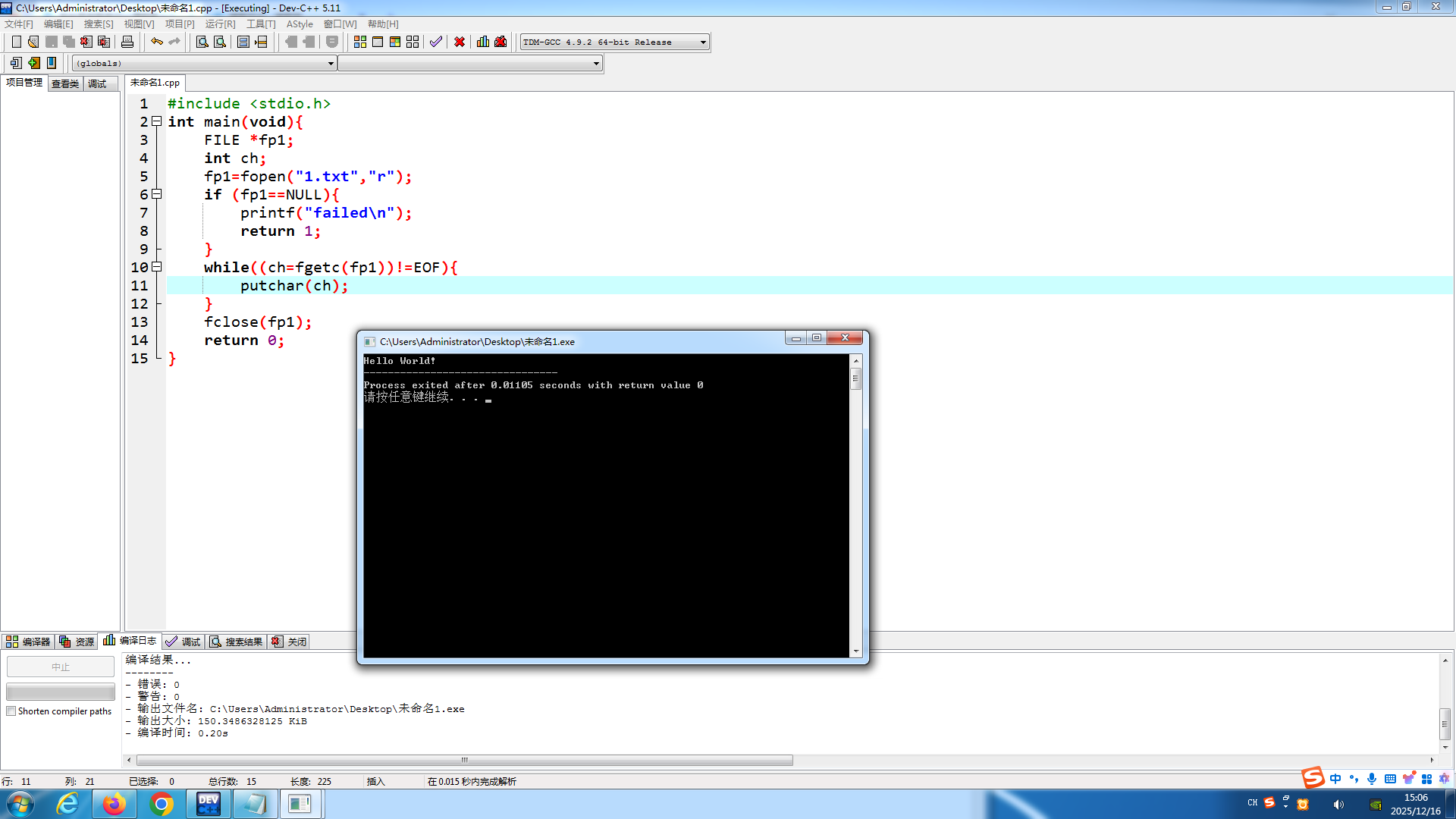Click the compile log horizontal scrollbar
This screenshot has height=819, width=1456.
pyautogui.click(x=464, y=760)
